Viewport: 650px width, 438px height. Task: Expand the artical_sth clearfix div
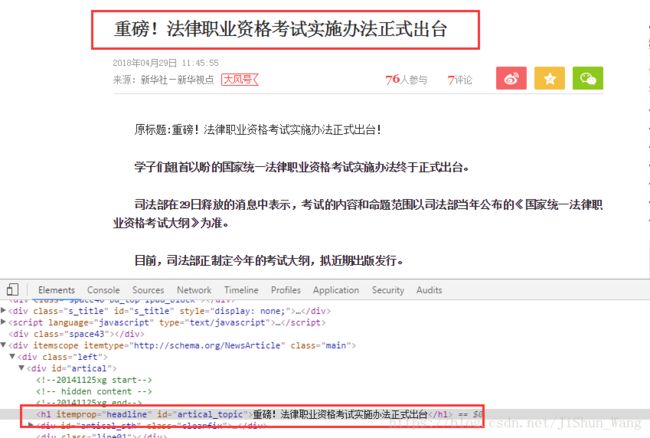30,425
